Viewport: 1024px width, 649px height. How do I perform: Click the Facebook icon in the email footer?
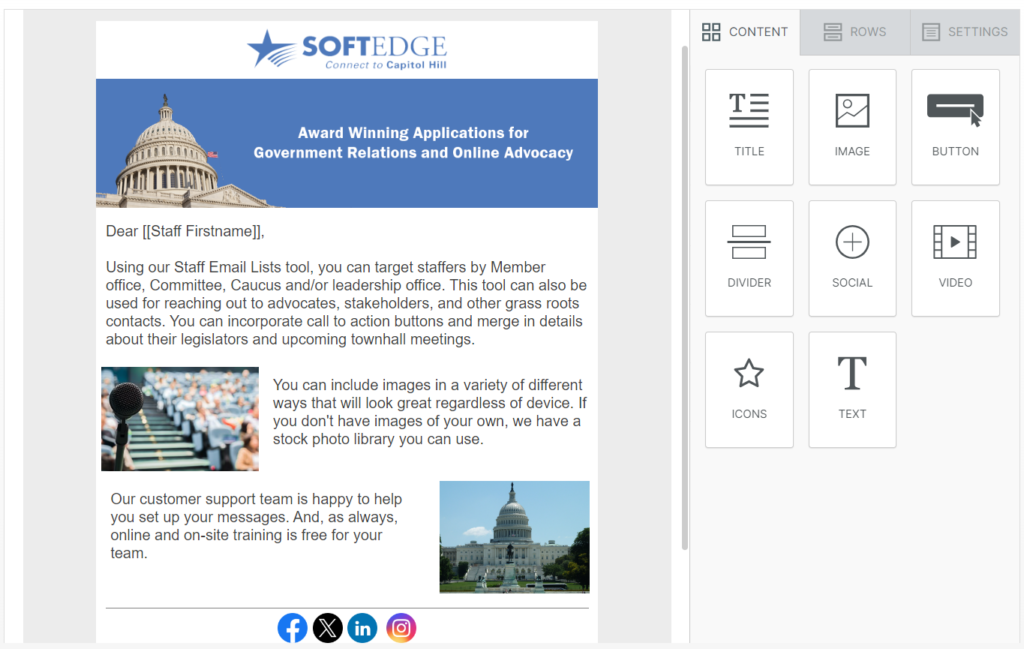293,628
